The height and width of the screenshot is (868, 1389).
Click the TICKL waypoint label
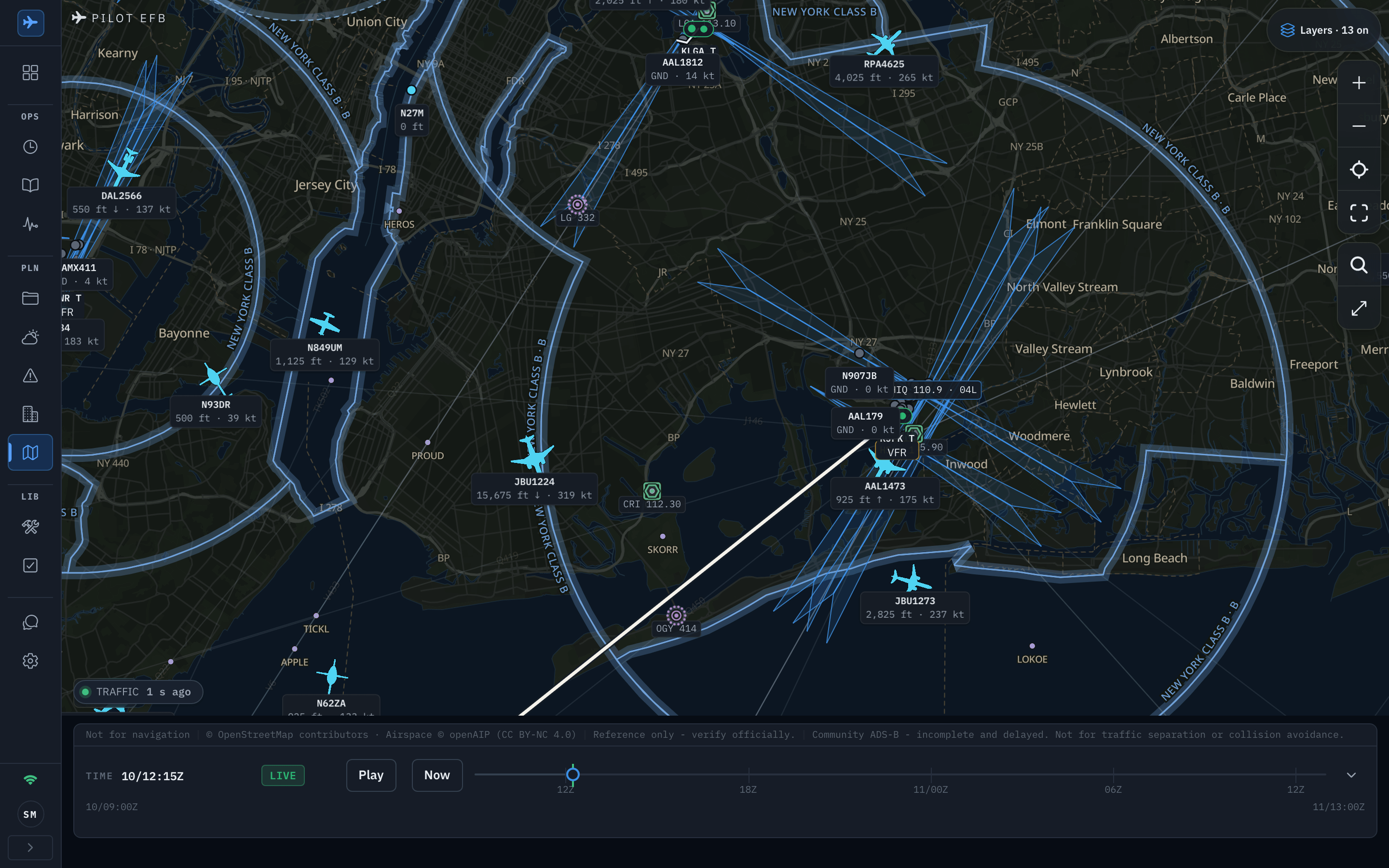(316, 629)
